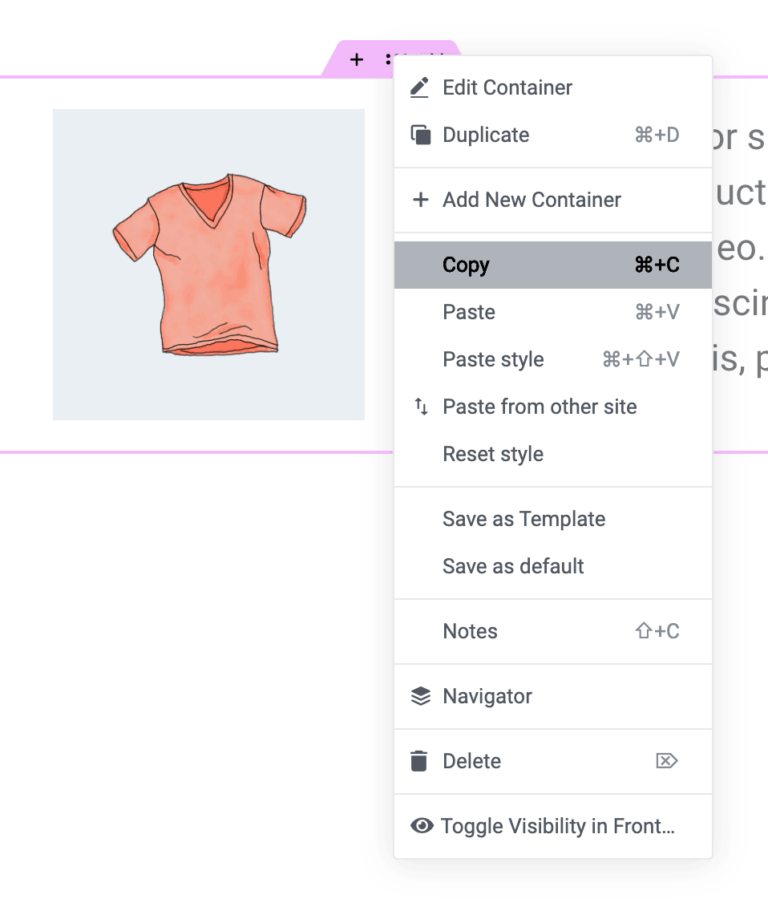
Task: Click Save as Template
Action: [x=524, y=519]
